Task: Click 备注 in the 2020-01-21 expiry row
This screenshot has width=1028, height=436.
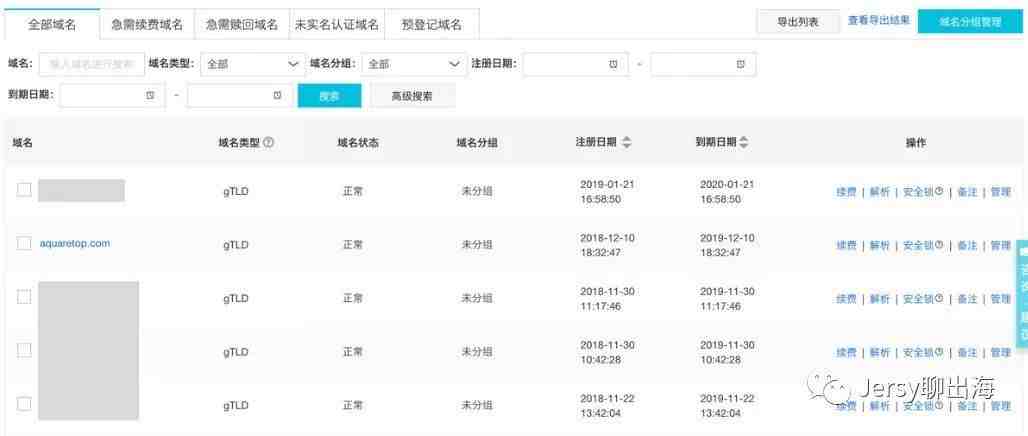Action: pyautogui.click(x=967, y=192)
